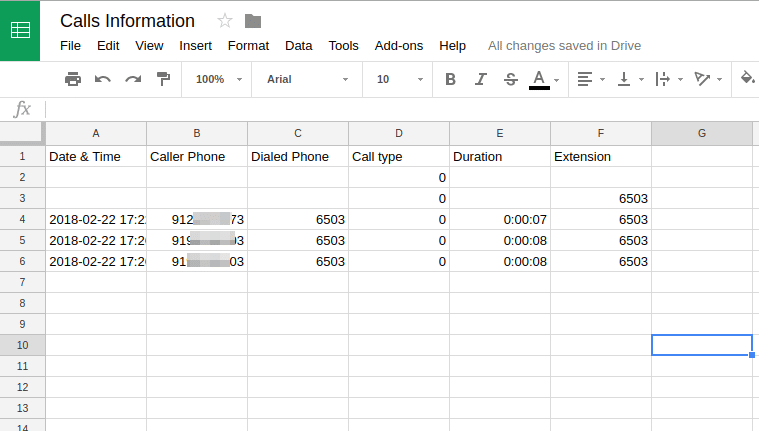759x431 pixels.
Task: Select the 'Date & Time' cell
Action: (x=96, y=156)
